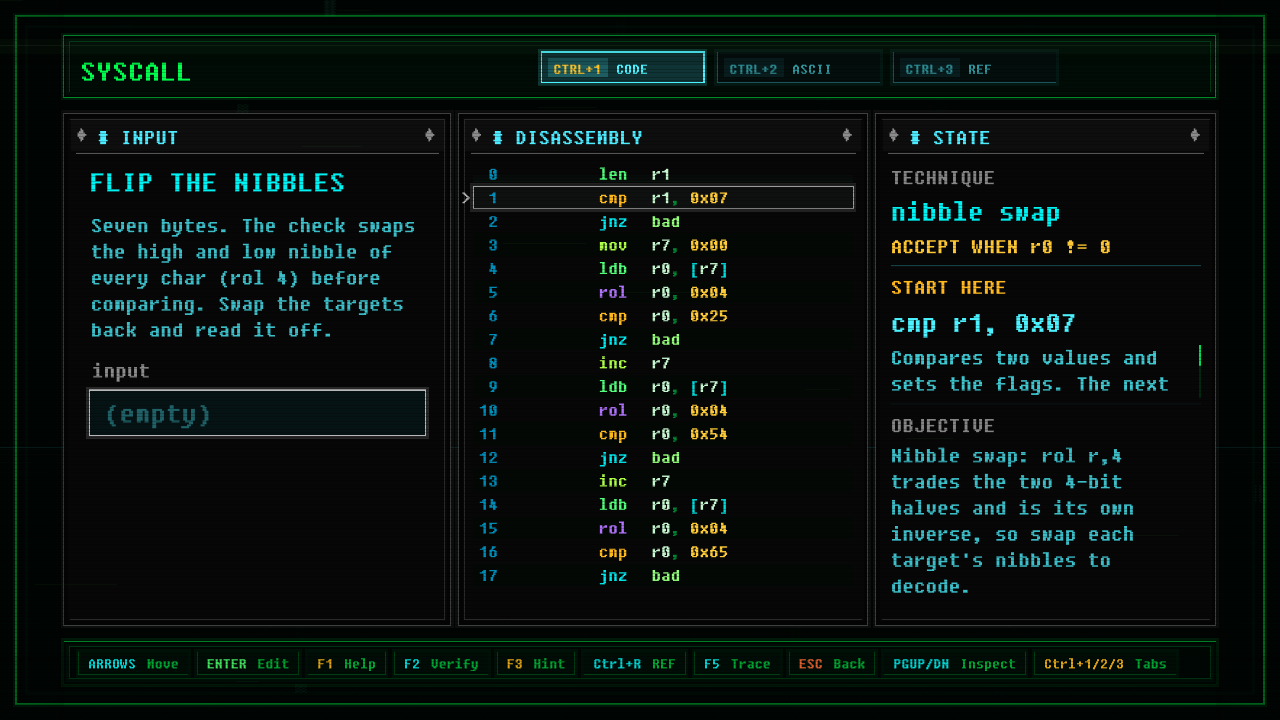
Task: Click the Ctrl+R REF shortcut
Action: [634, 664]
